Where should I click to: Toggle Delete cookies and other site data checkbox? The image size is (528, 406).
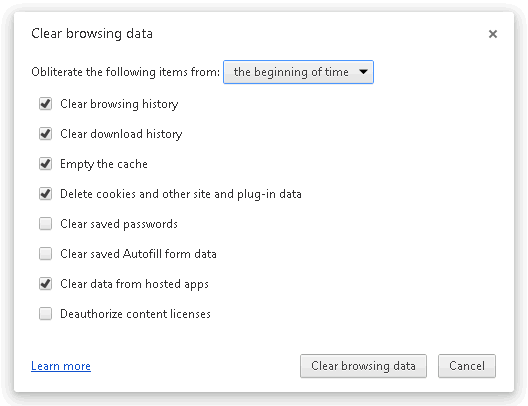pyautogui.click(x=45, y=194)
